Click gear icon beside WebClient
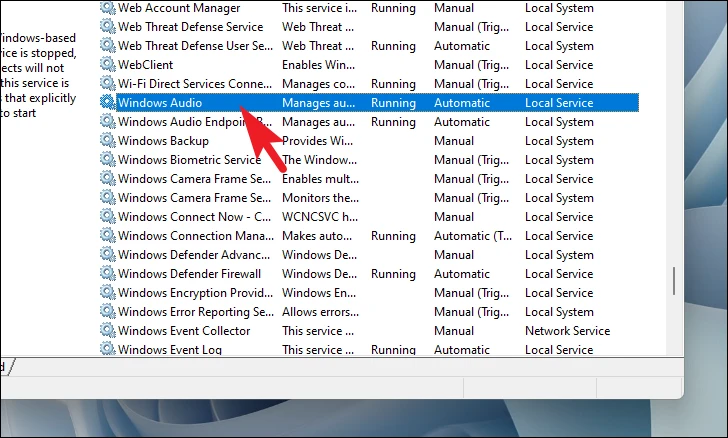Image resolution: width=728 pixels, height=438 pixels. click(108, 65)
